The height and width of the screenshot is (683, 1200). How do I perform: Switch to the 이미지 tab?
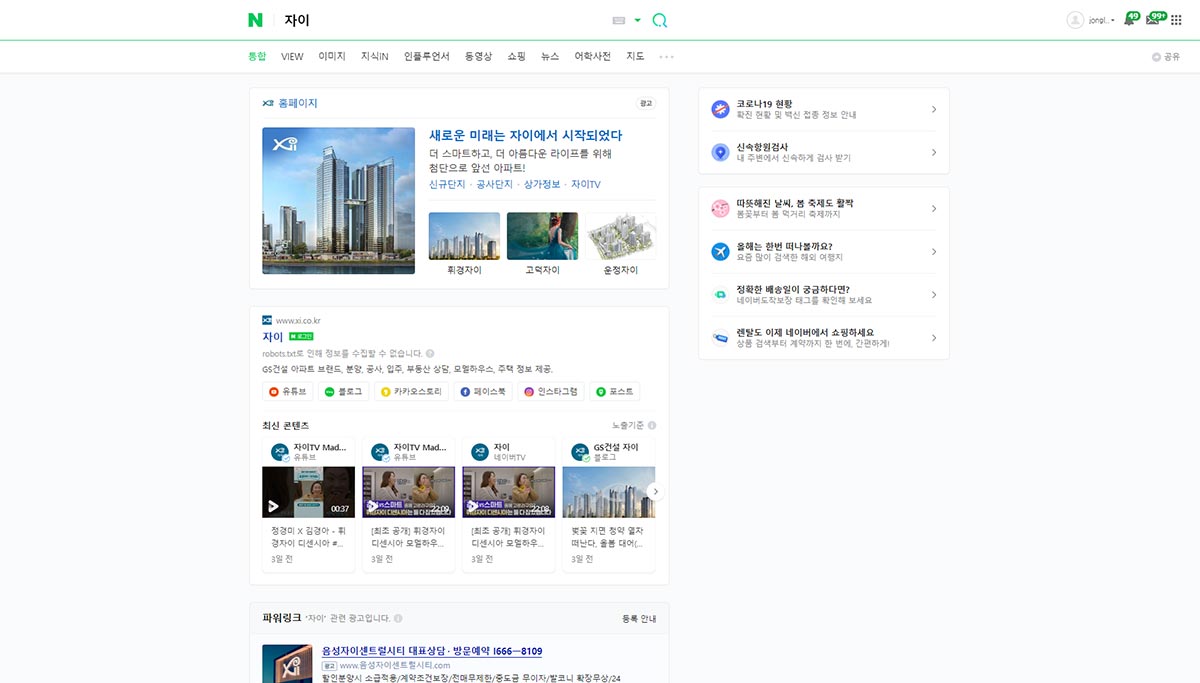332,56
